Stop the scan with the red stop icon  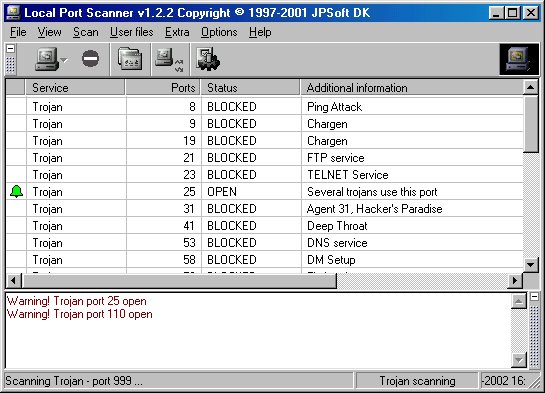click(x=90, y=58)
